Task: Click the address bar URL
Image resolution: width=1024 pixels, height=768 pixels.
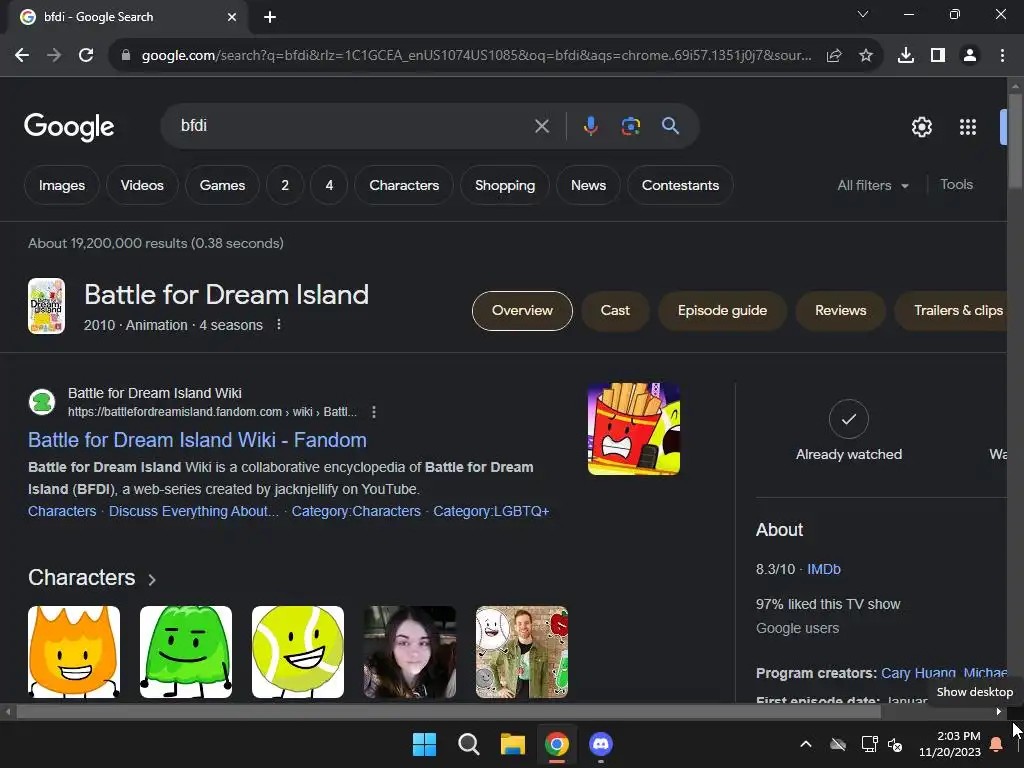Action: click(477, 56)
